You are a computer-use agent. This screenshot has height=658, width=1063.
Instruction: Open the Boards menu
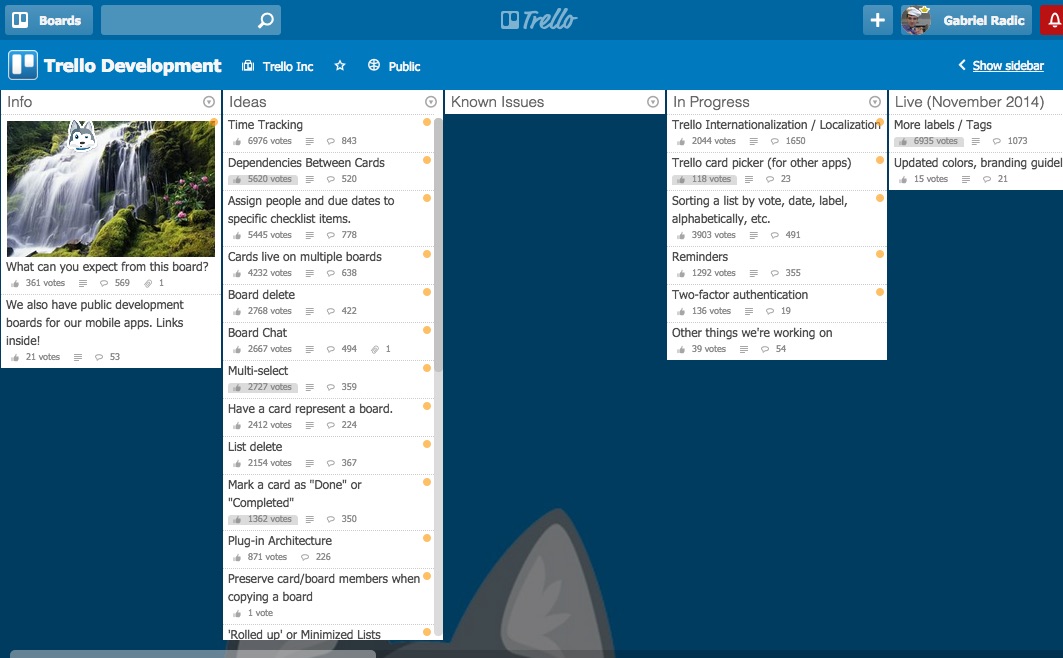coord(48,20)
